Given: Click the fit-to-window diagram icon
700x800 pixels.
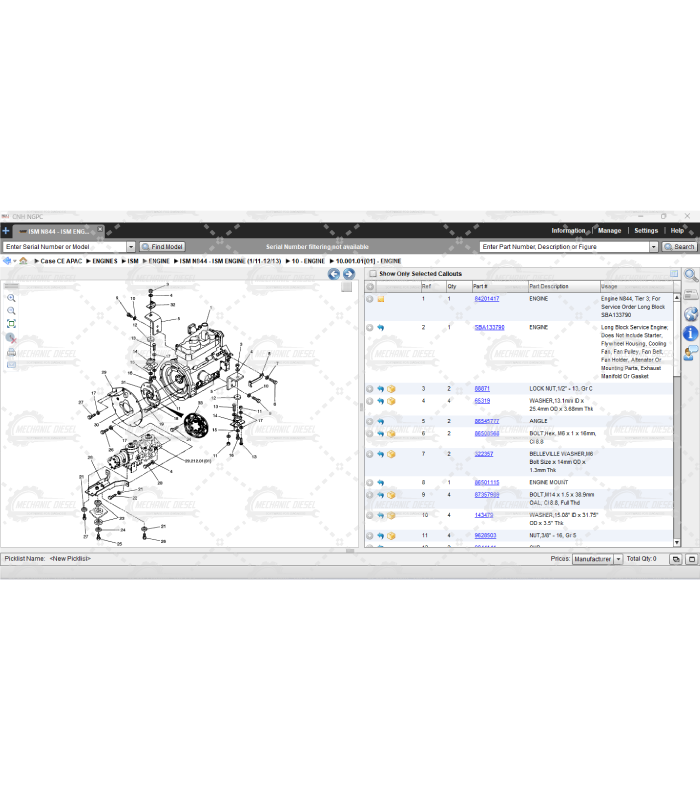Looking at the screenshot, I should 11,324.
